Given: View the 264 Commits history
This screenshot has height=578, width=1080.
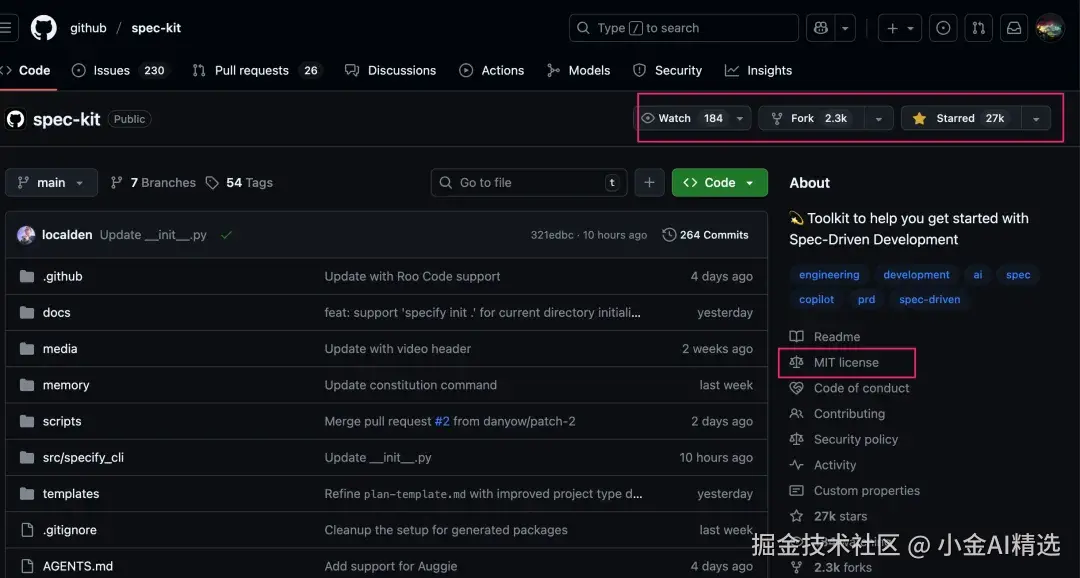Looking at the screenshot, I should click(x=705, y=235).
